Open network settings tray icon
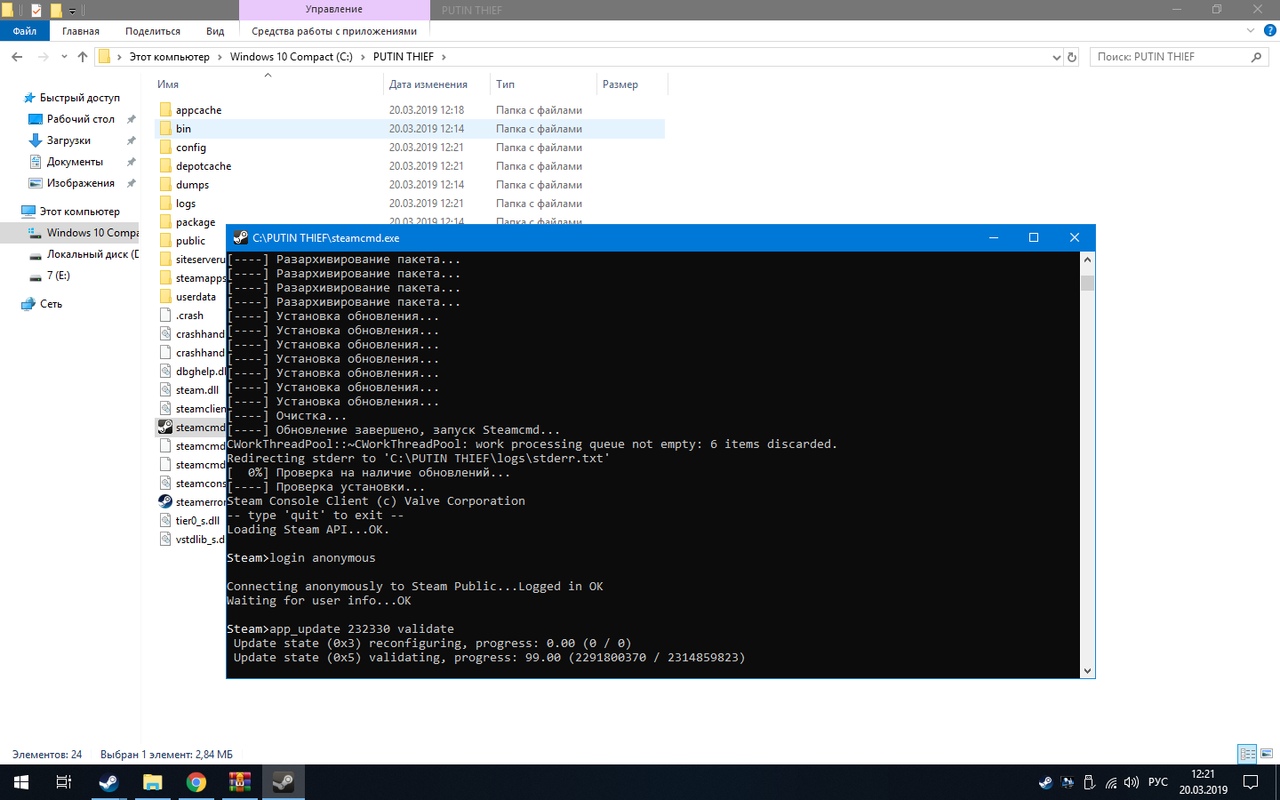This screenshot has height=800, width=1280. point(1111,782)
